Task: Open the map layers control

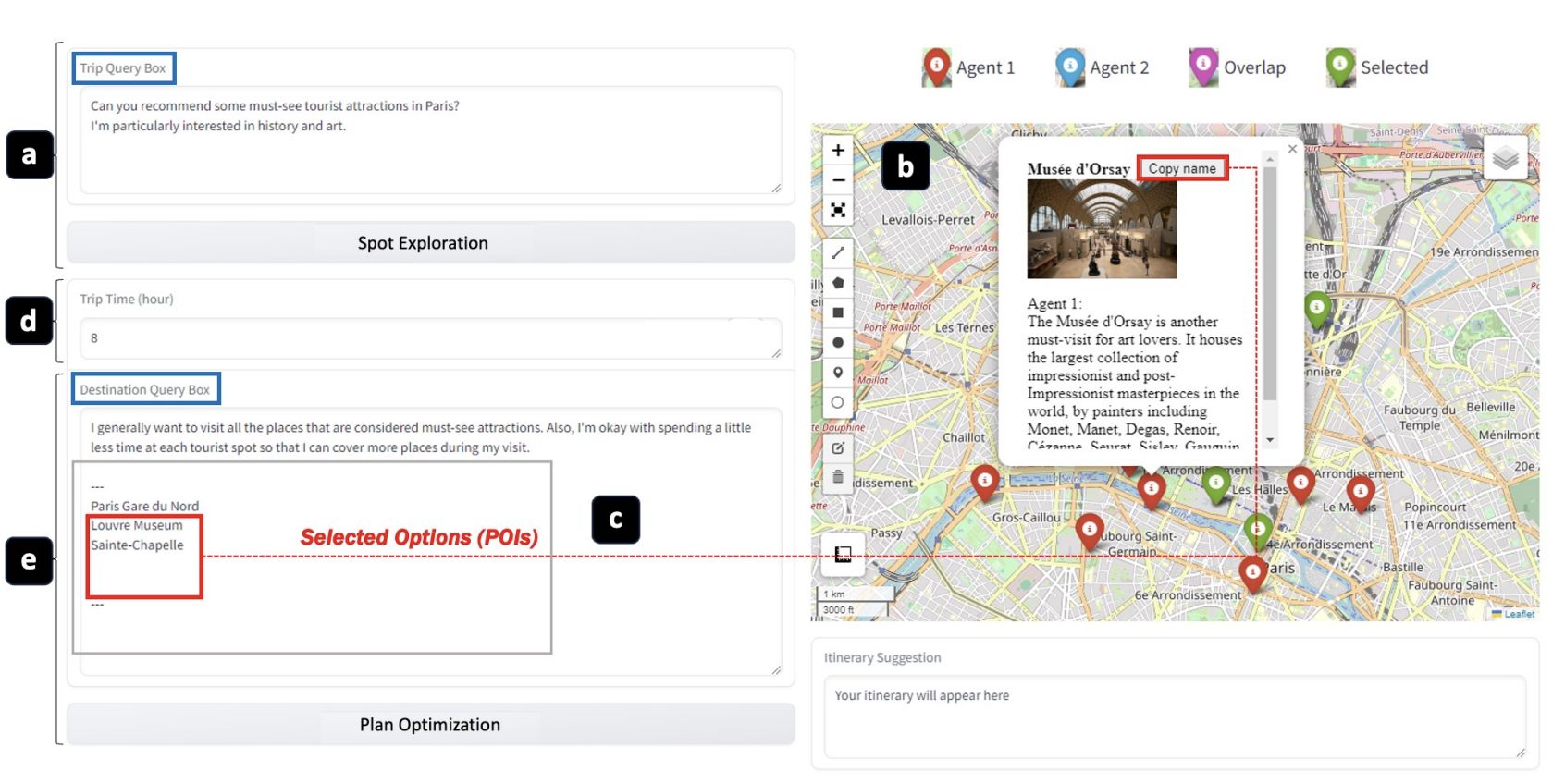Action: pyautogui.click(x=1505, y=159)
